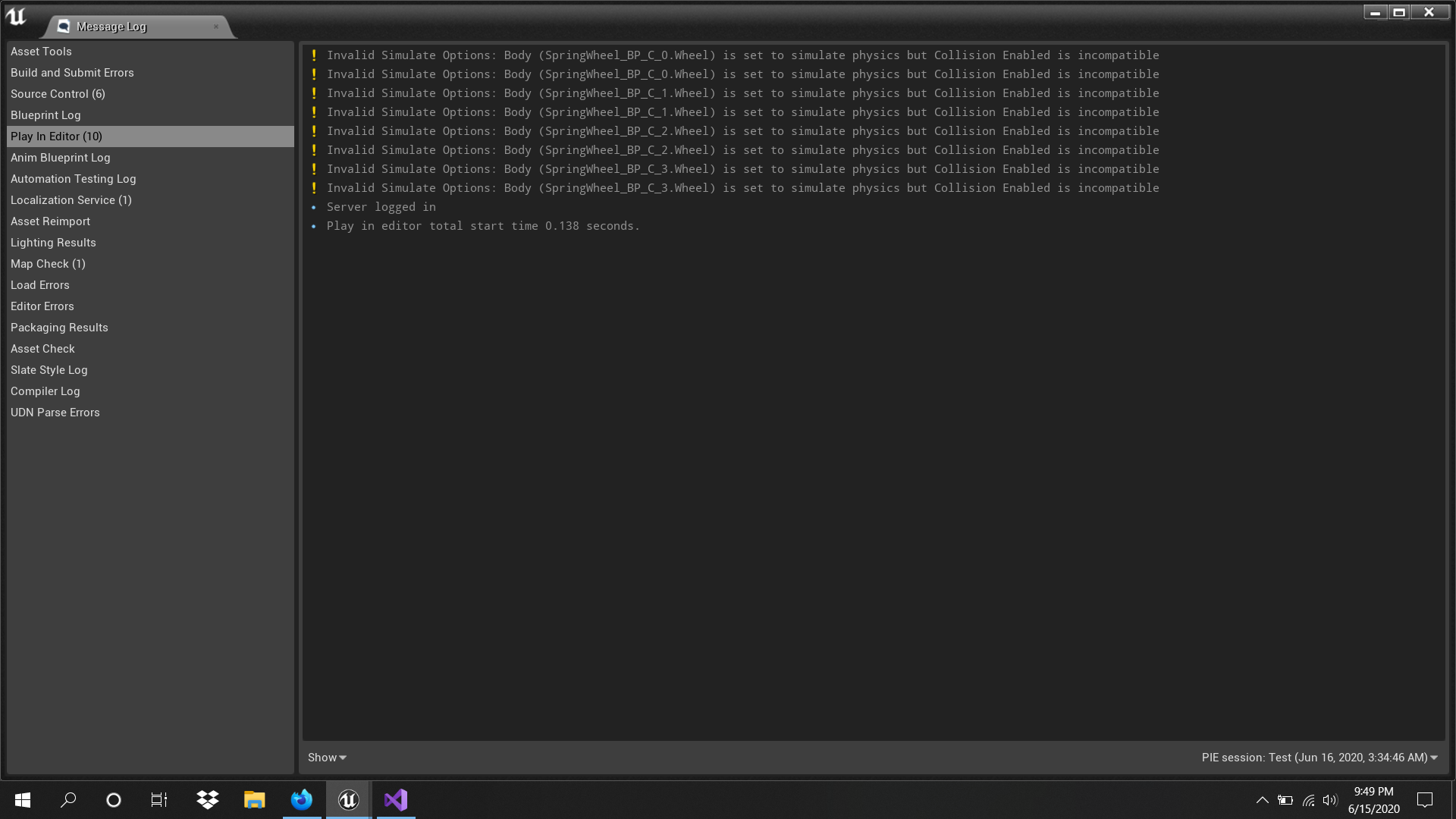Click the Windows Start button

(x=22, y=799)
